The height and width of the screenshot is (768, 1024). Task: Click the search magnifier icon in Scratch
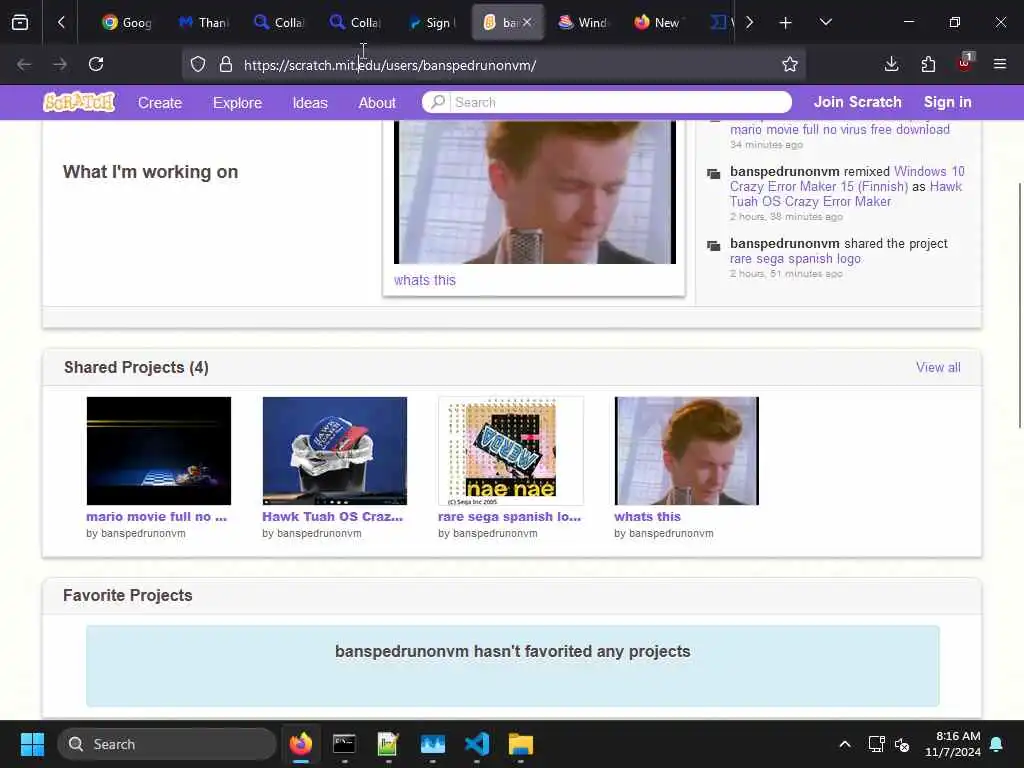pyautogui.click(x=438, y=102)
